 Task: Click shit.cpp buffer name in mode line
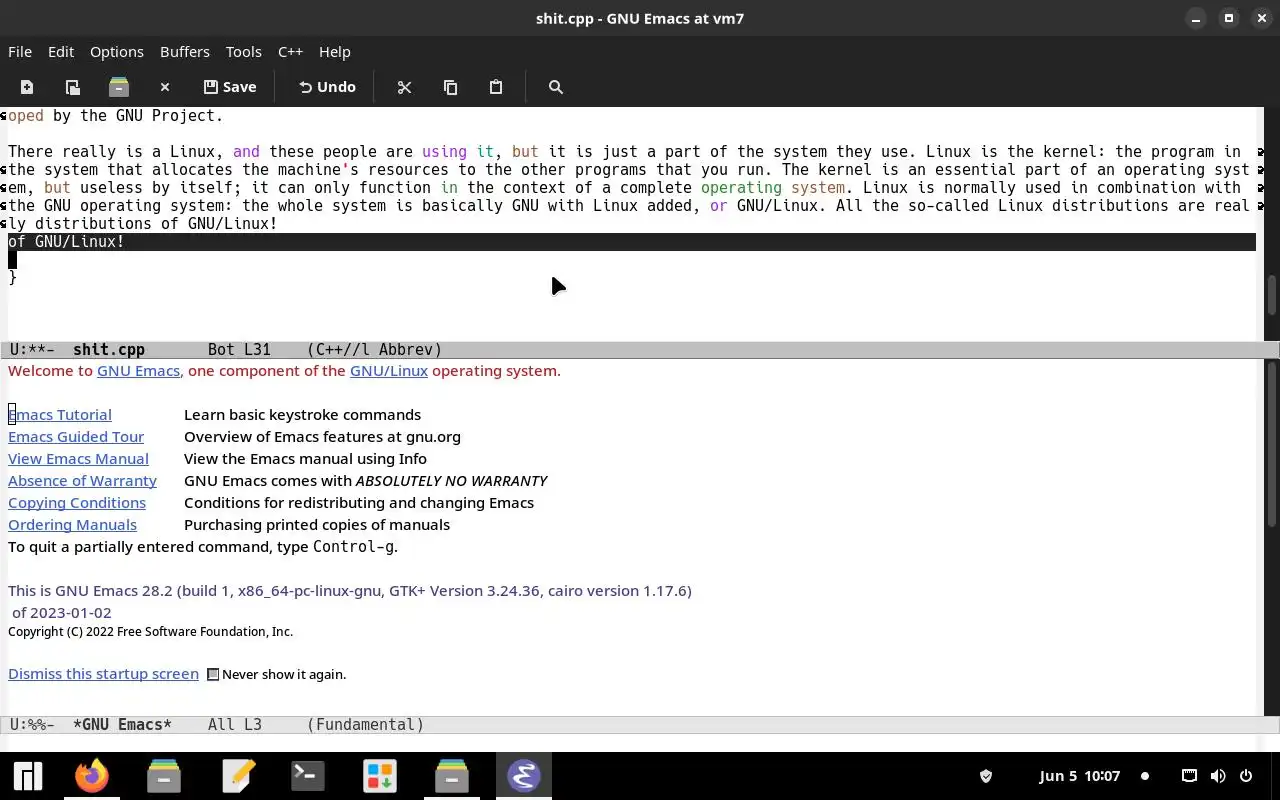pos(109,349)
